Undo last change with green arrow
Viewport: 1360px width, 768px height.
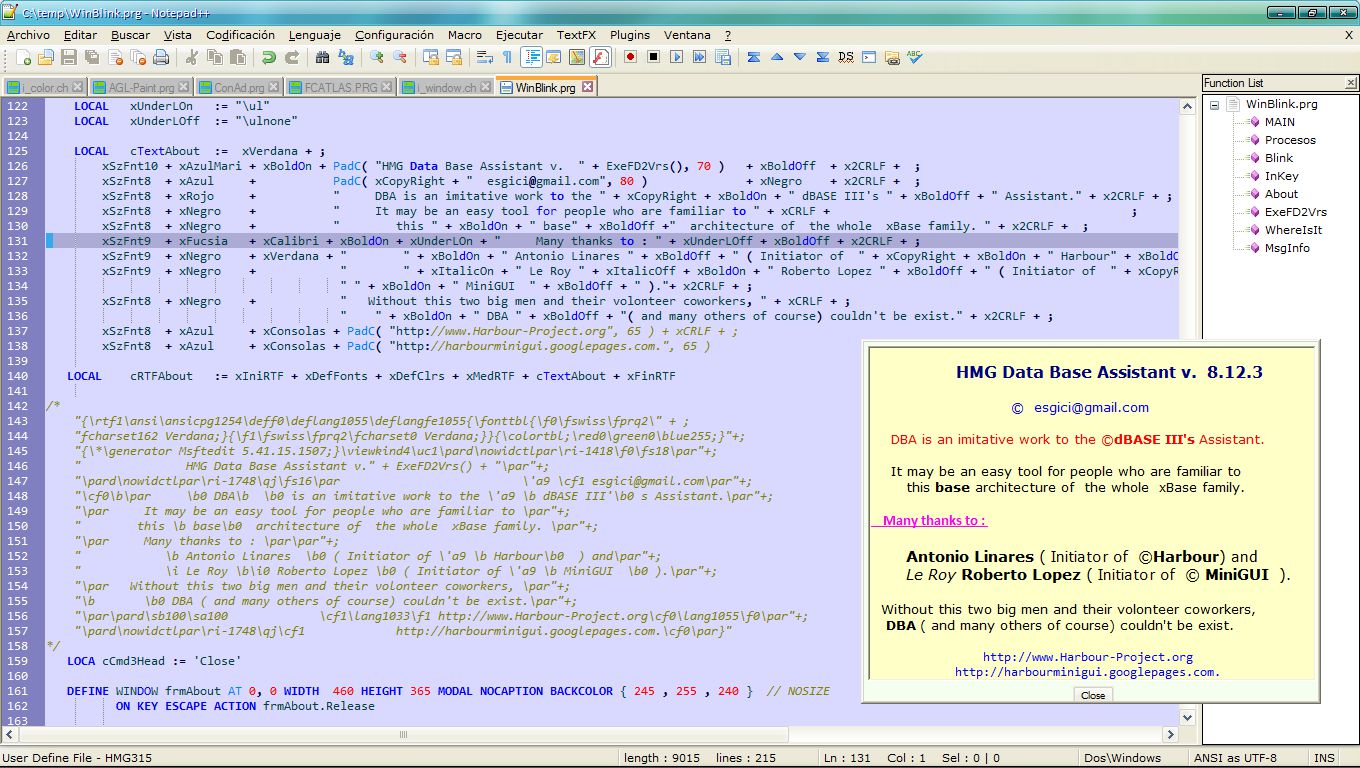click(269, 57)
